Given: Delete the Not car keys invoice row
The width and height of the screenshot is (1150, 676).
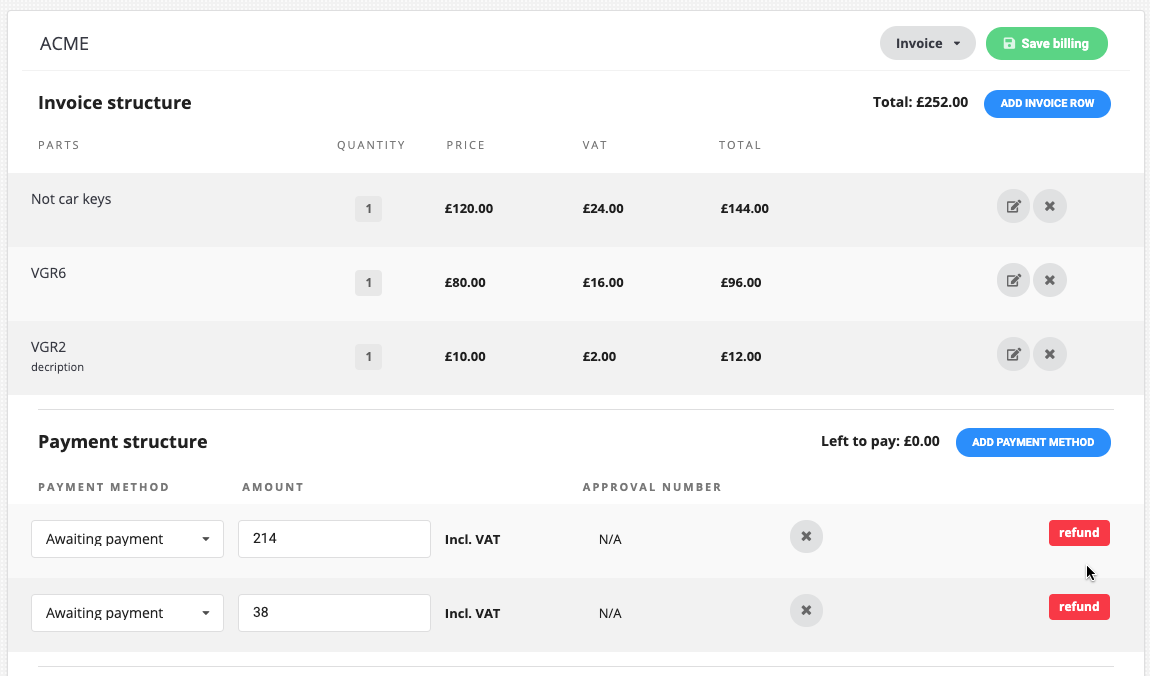Looking at the screenshot, I should pos(1049,207).
